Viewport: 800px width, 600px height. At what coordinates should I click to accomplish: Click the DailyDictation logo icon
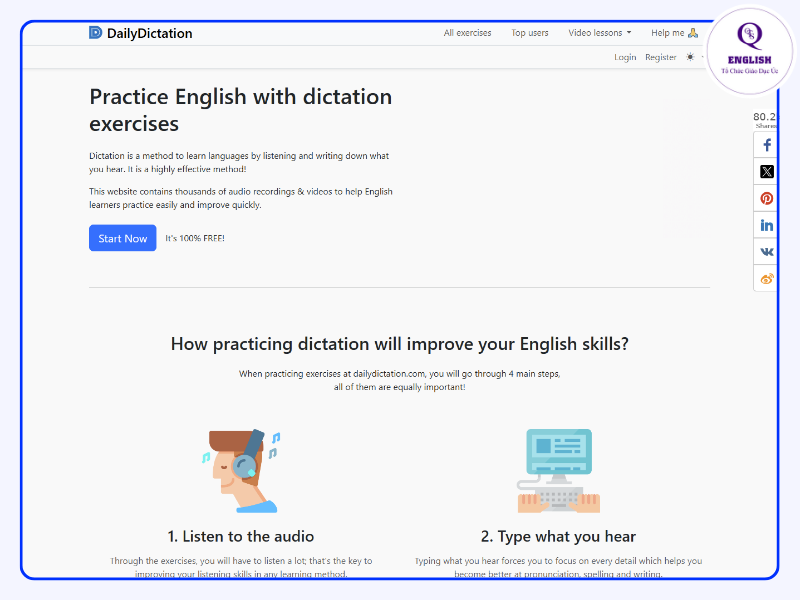click(95, 33)
